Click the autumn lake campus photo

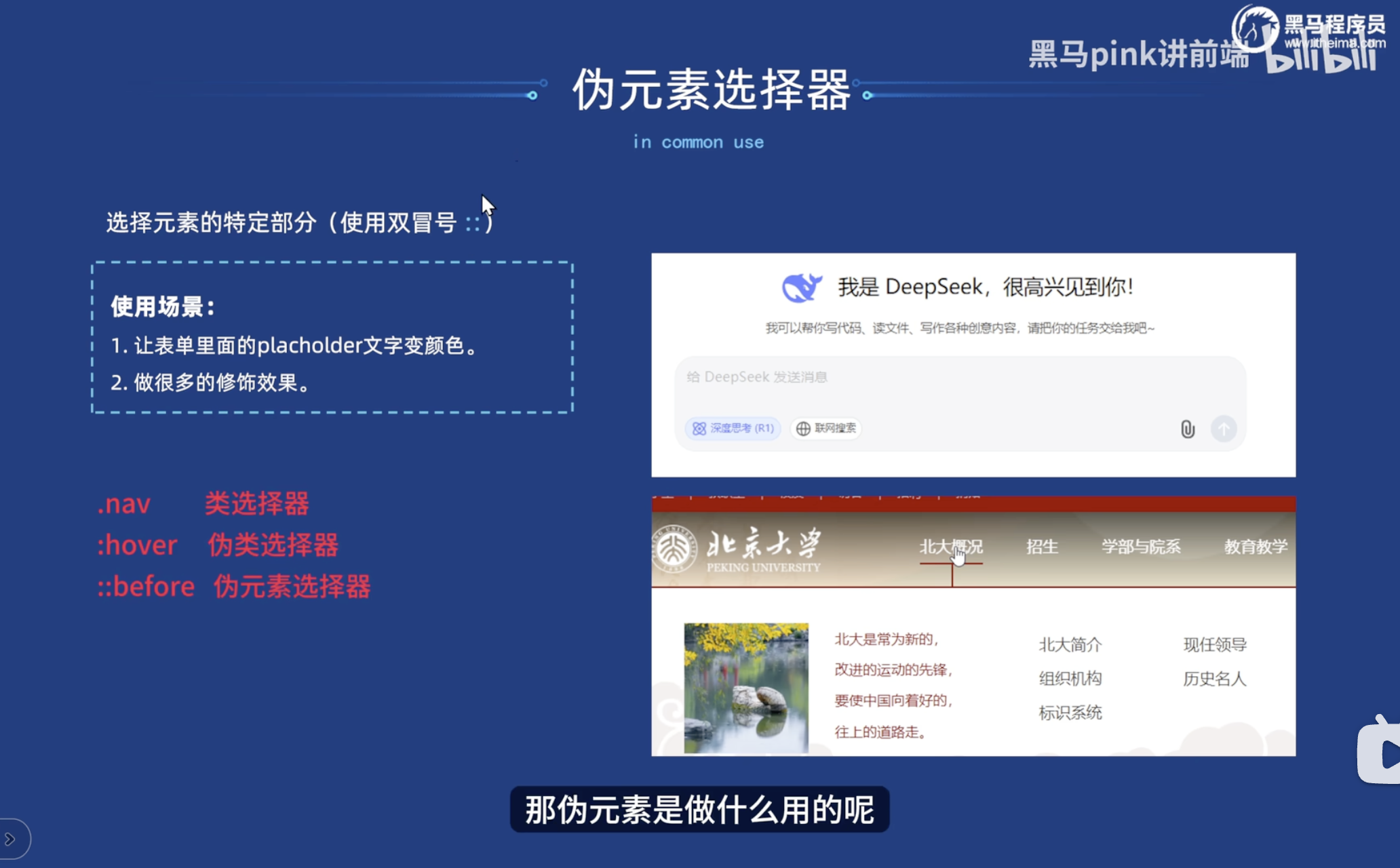[746, 688]
